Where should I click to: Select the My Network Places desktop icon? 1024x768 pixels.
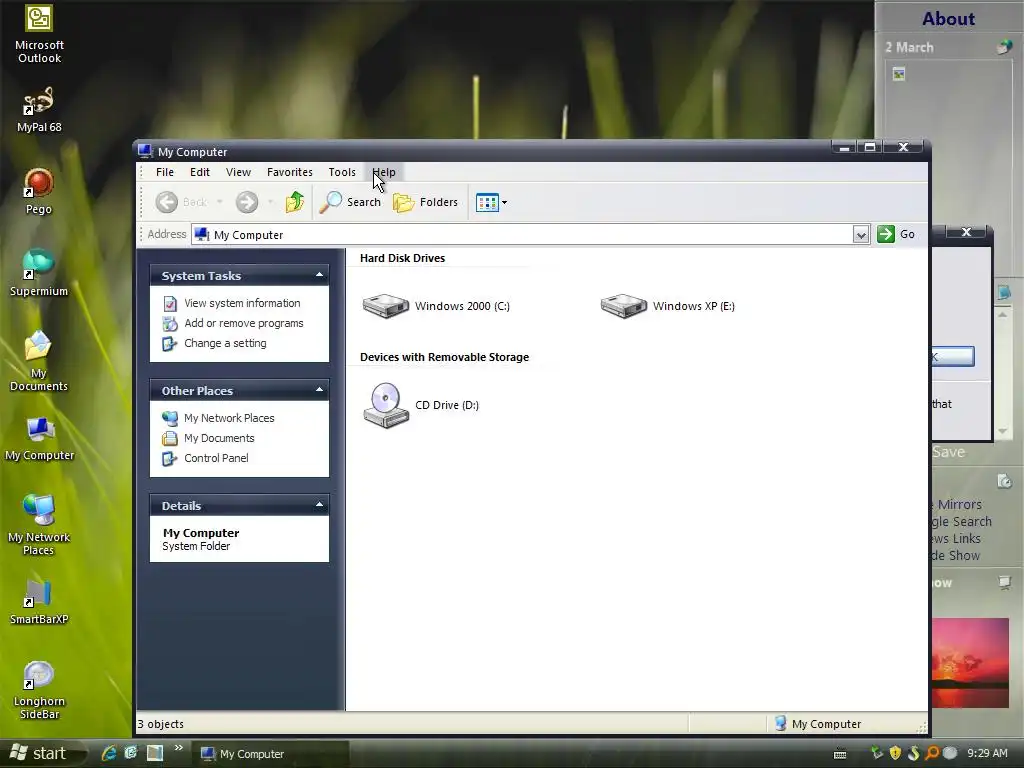(39, 525)
